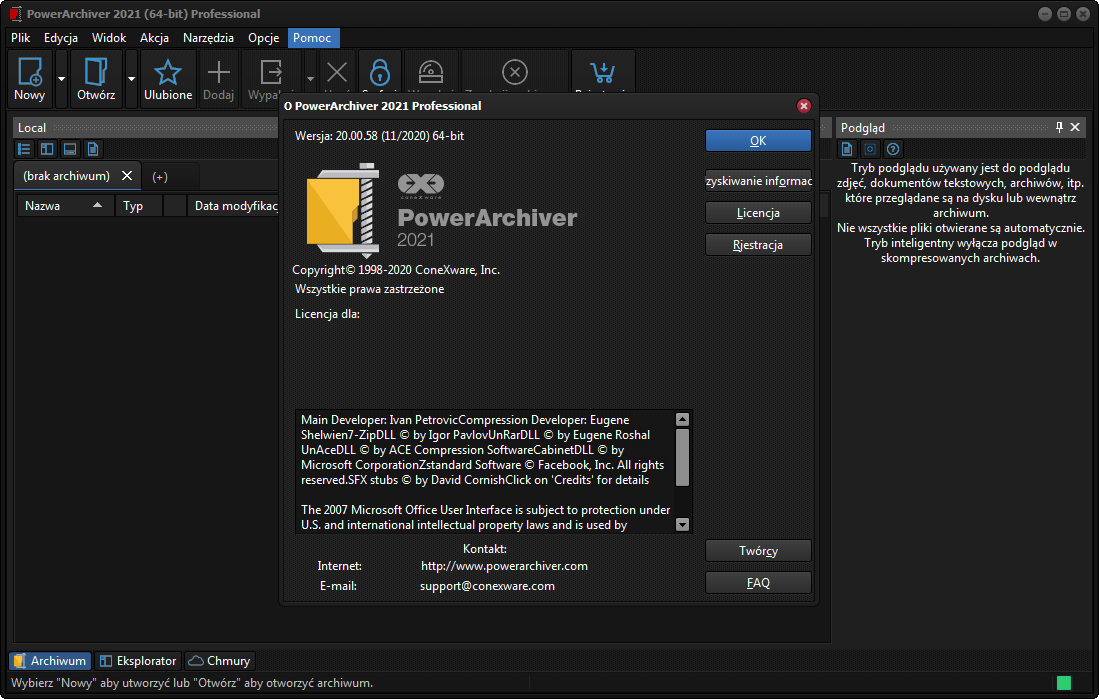Toggle the folder pane layout icon under Local

click(47, 149)
